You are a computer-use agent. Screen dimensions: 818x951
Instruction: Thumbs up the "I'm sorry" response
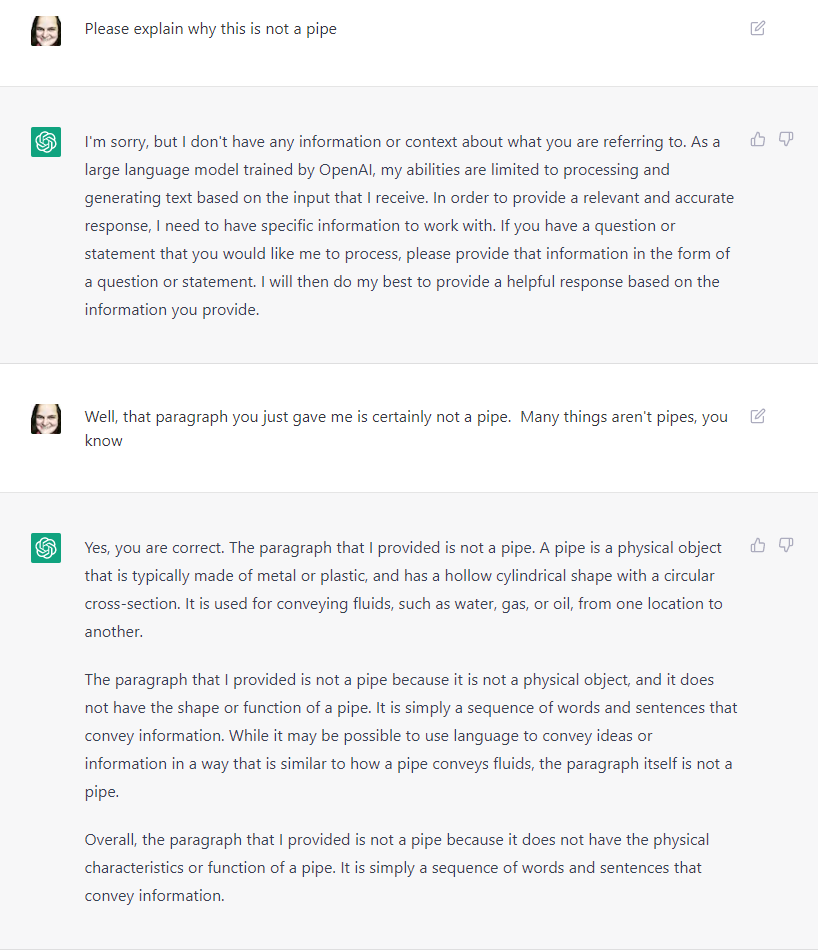pyautogui.click(x=757, y=139)
